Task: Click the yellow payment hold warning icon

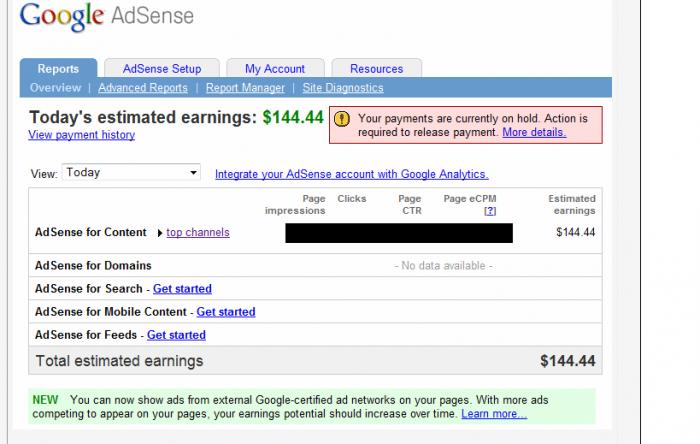Action: point(342,119)
